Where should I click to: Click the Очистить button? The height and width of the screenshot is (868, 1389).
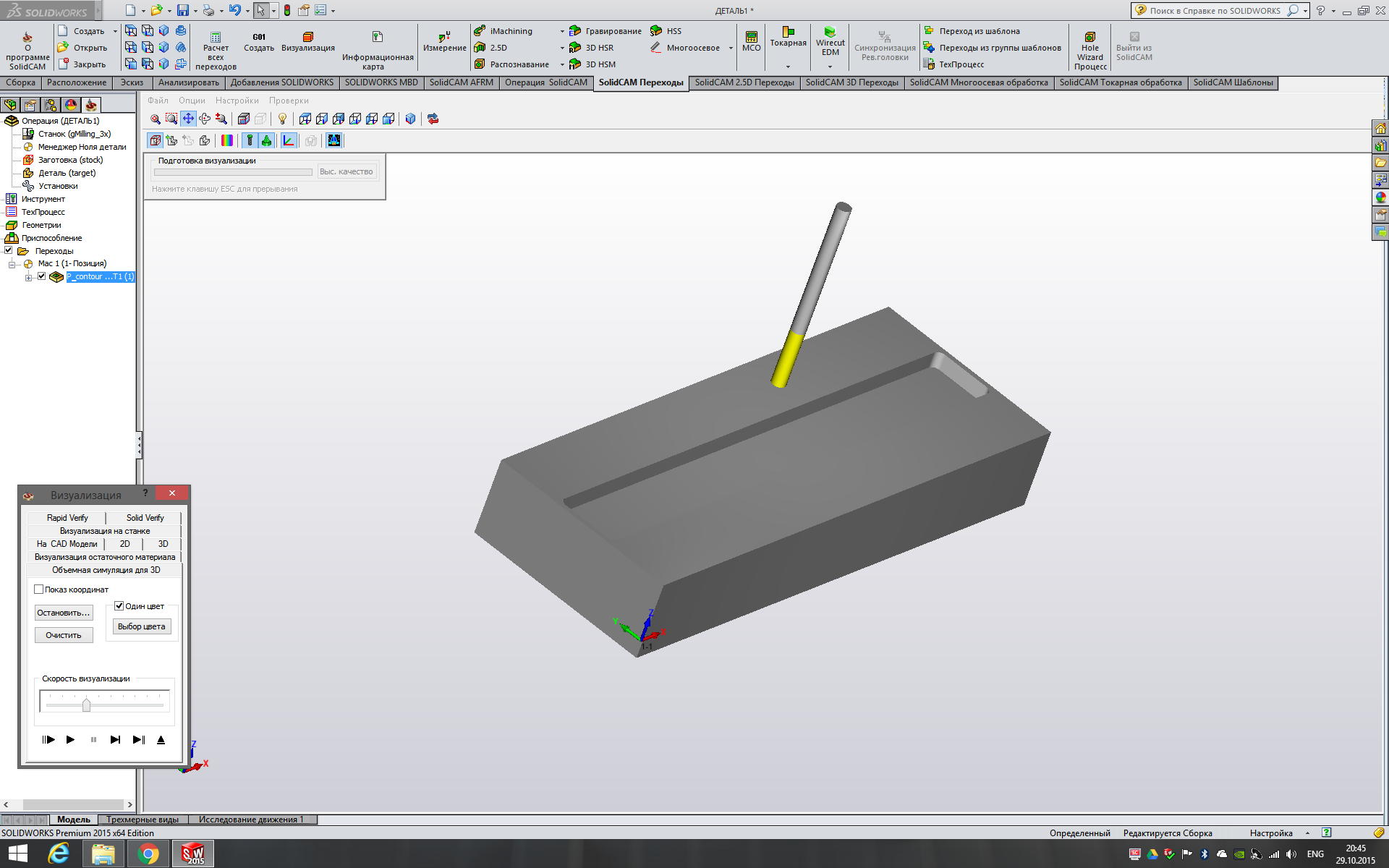(x=64, y=635)
